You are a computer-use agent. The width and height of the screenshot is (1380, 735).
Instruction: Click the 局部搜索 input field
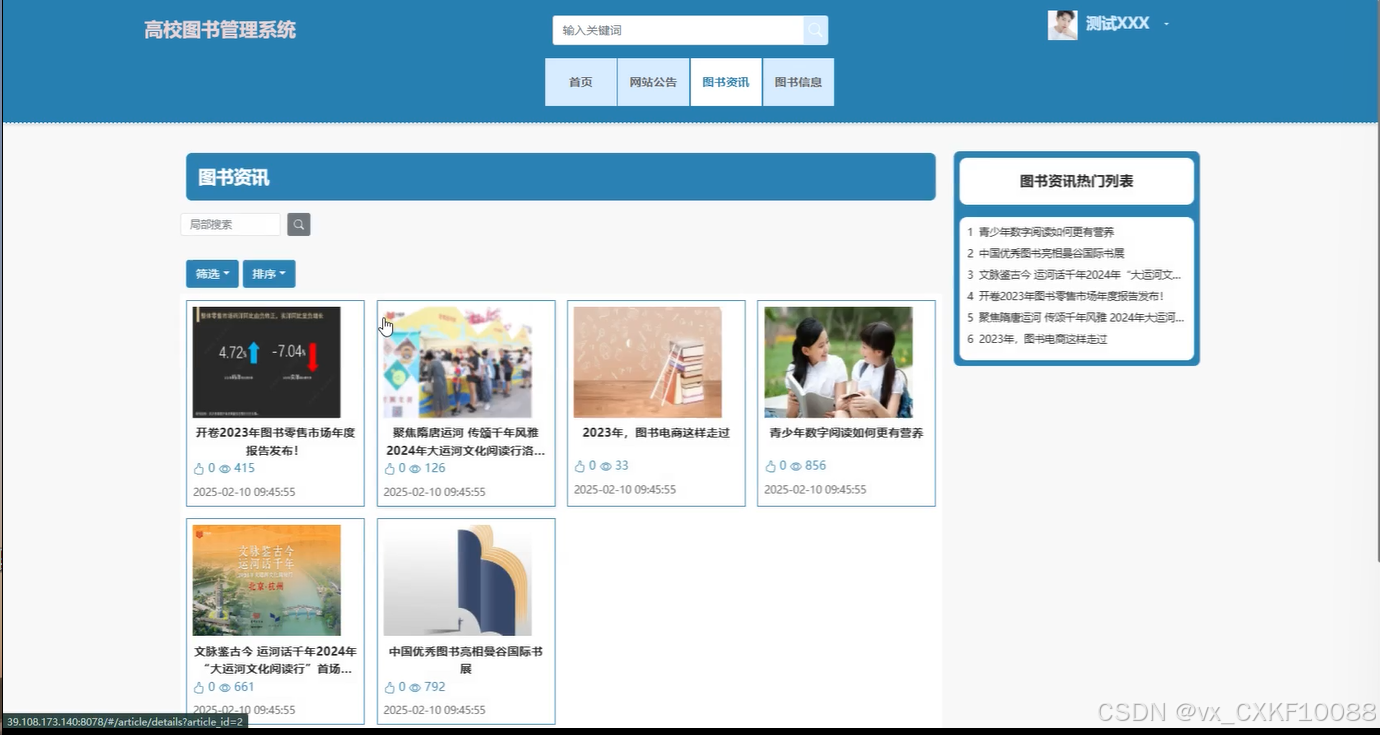[x=231, y=224]
